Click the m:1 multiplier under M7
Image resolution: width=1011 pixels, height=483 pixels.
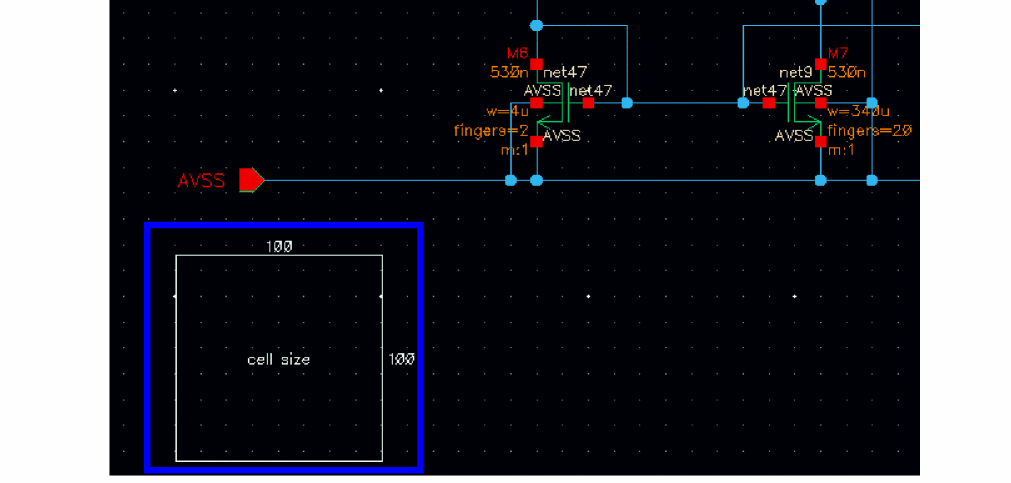841,150
